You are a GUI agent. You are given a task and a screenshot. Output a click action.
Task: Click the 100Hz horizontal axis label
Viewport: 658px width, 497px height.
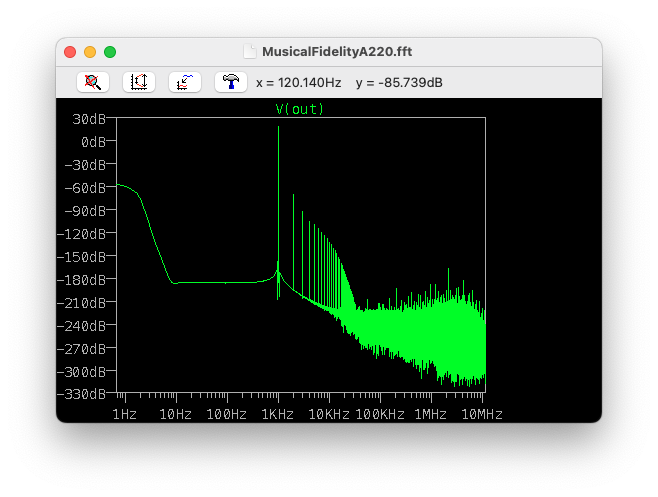[x=227, y=415]
